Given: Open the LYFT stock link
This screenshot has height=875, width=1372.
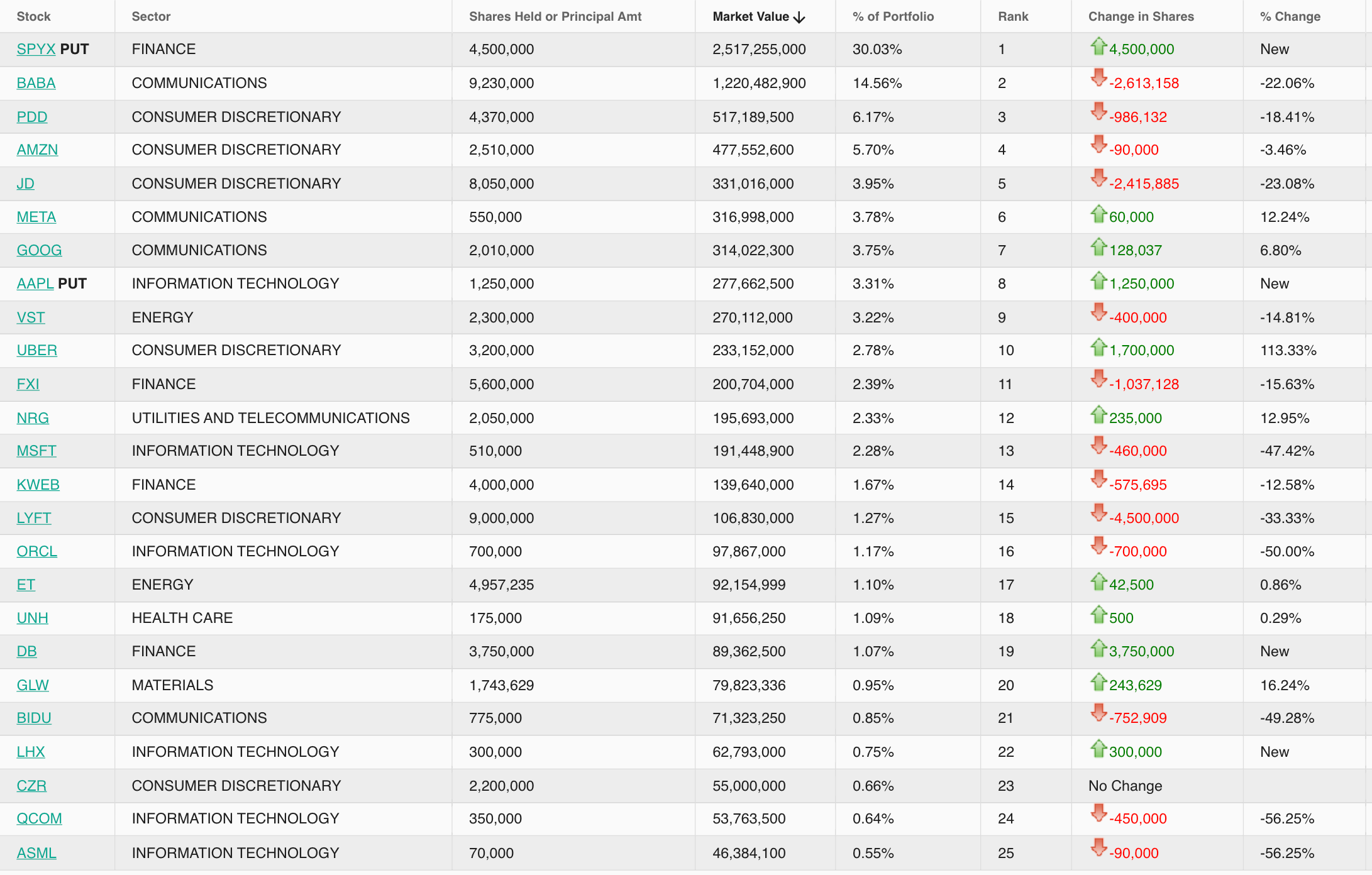Looking at the screenshot, I should [x=34, y=518].
